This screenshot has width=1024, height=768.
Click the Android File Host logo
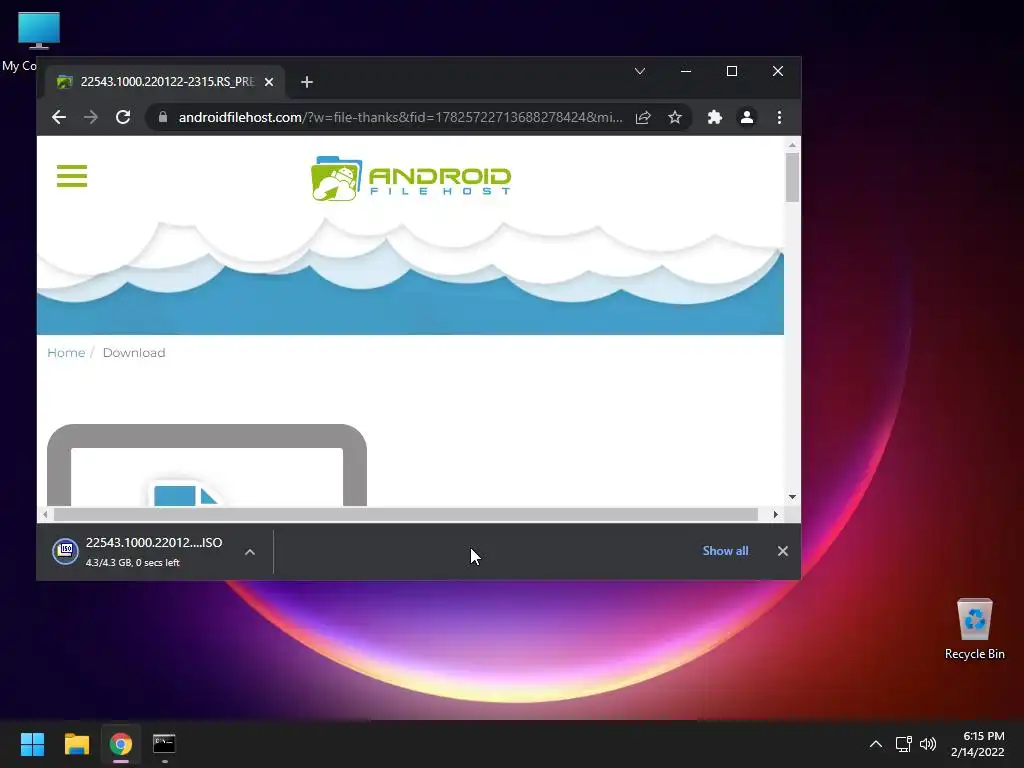pyautogui.click(x=411, y=178)
